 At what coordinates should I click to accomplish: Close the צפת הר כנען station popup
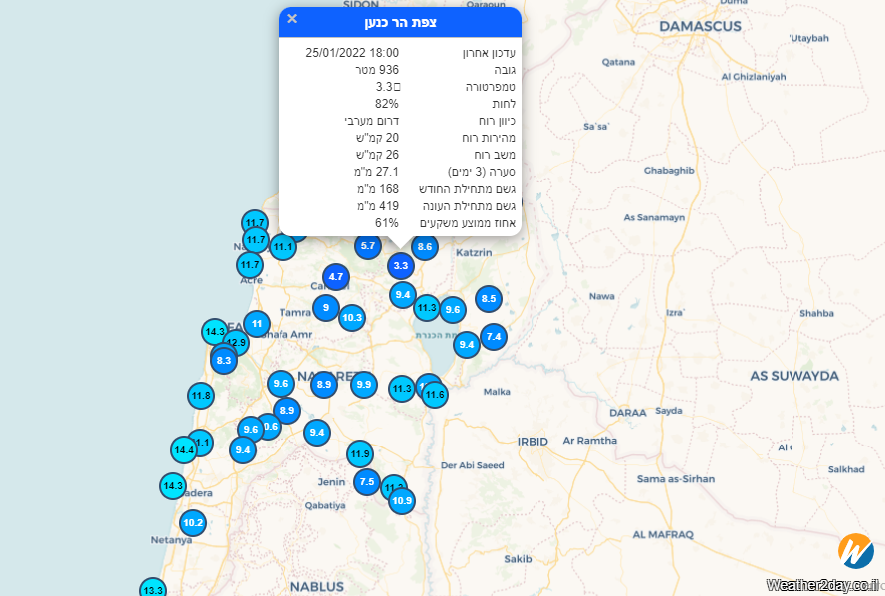(292, 19)
